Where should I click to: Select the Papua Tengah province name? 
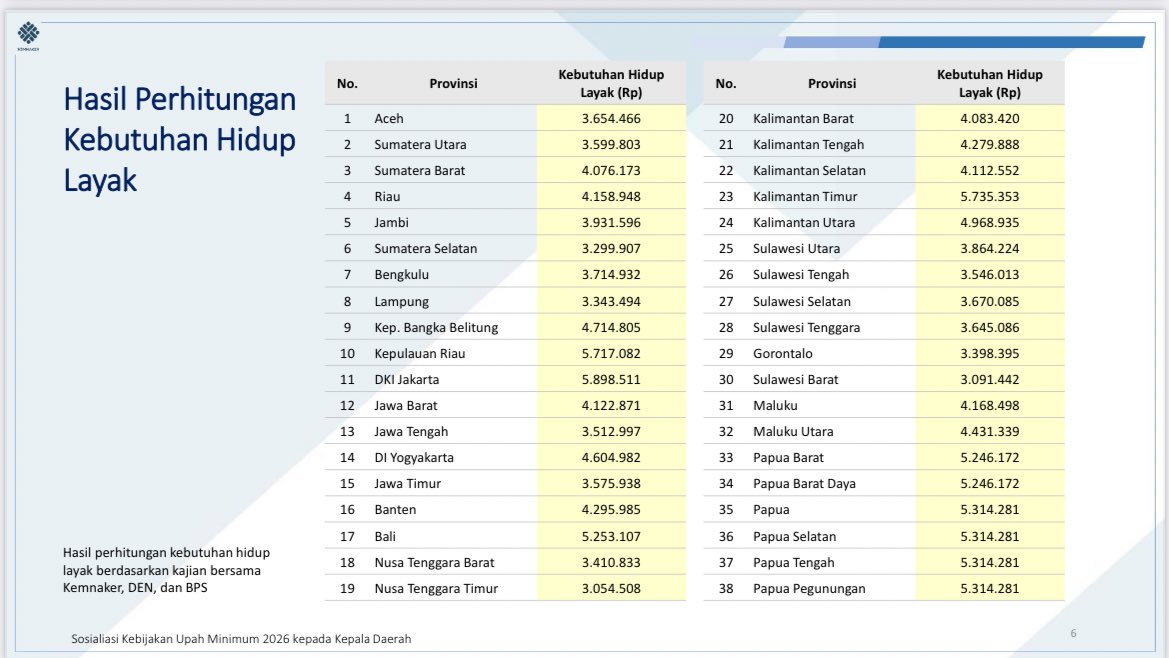[x=793, y=563]
